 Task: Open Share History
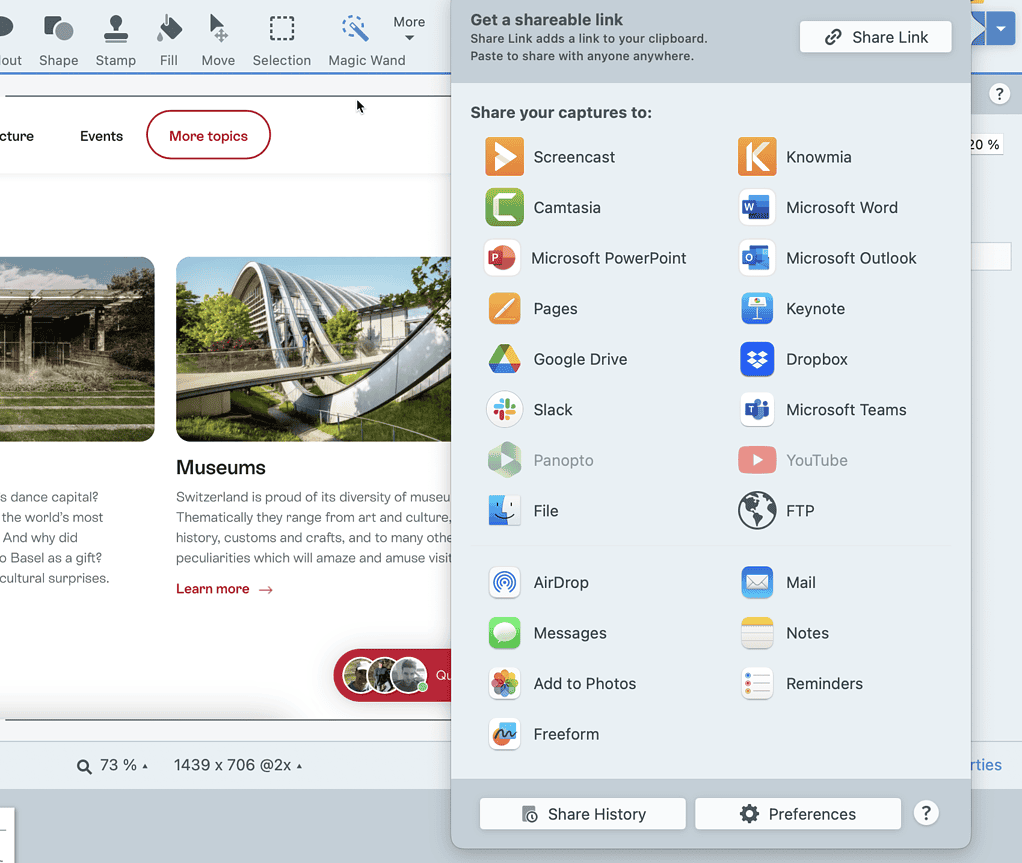[x=582, y=813]
